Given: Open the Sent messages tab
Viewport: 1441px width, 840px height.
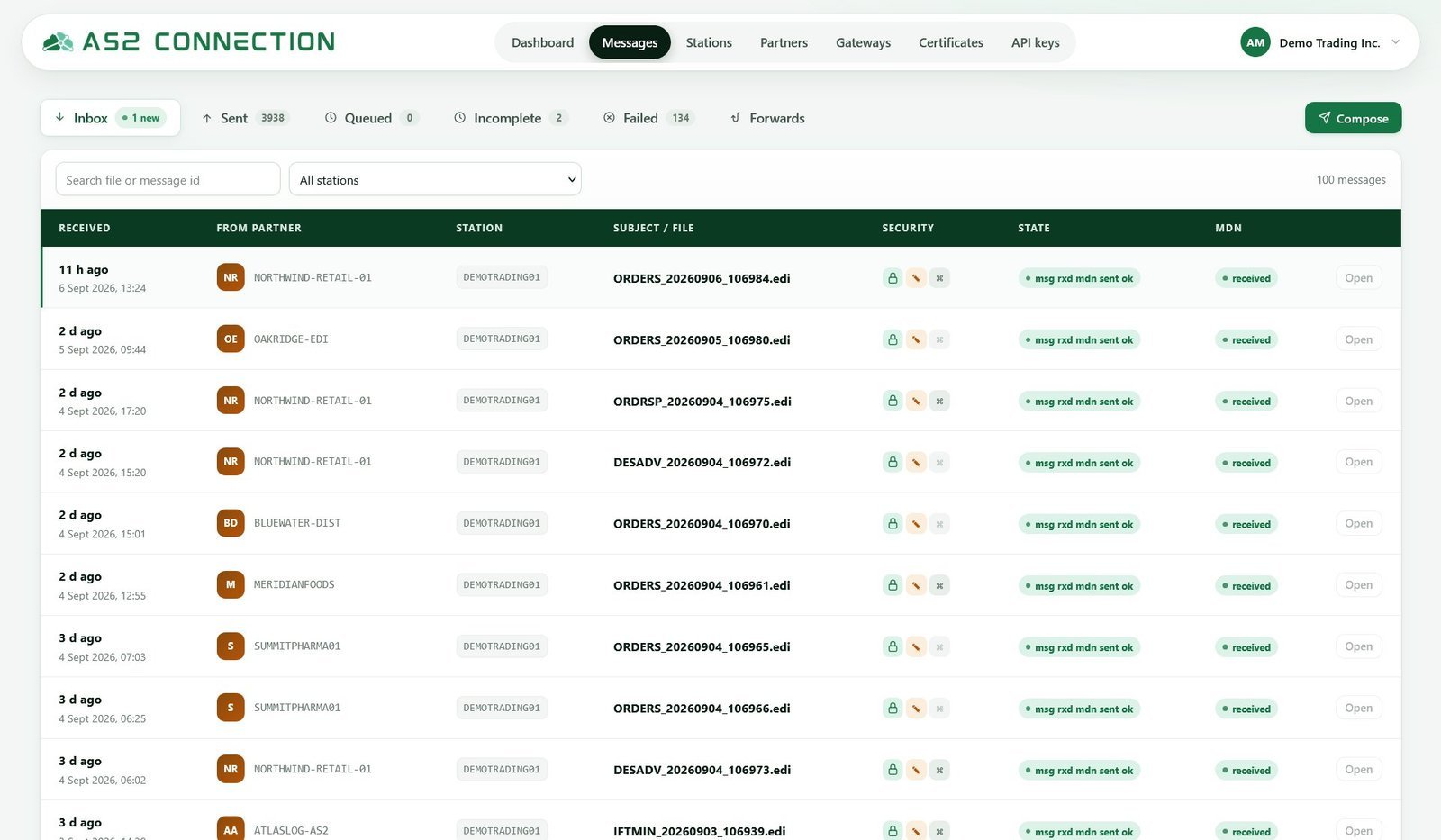Looking at the screenshot, I should pos(245,118).
